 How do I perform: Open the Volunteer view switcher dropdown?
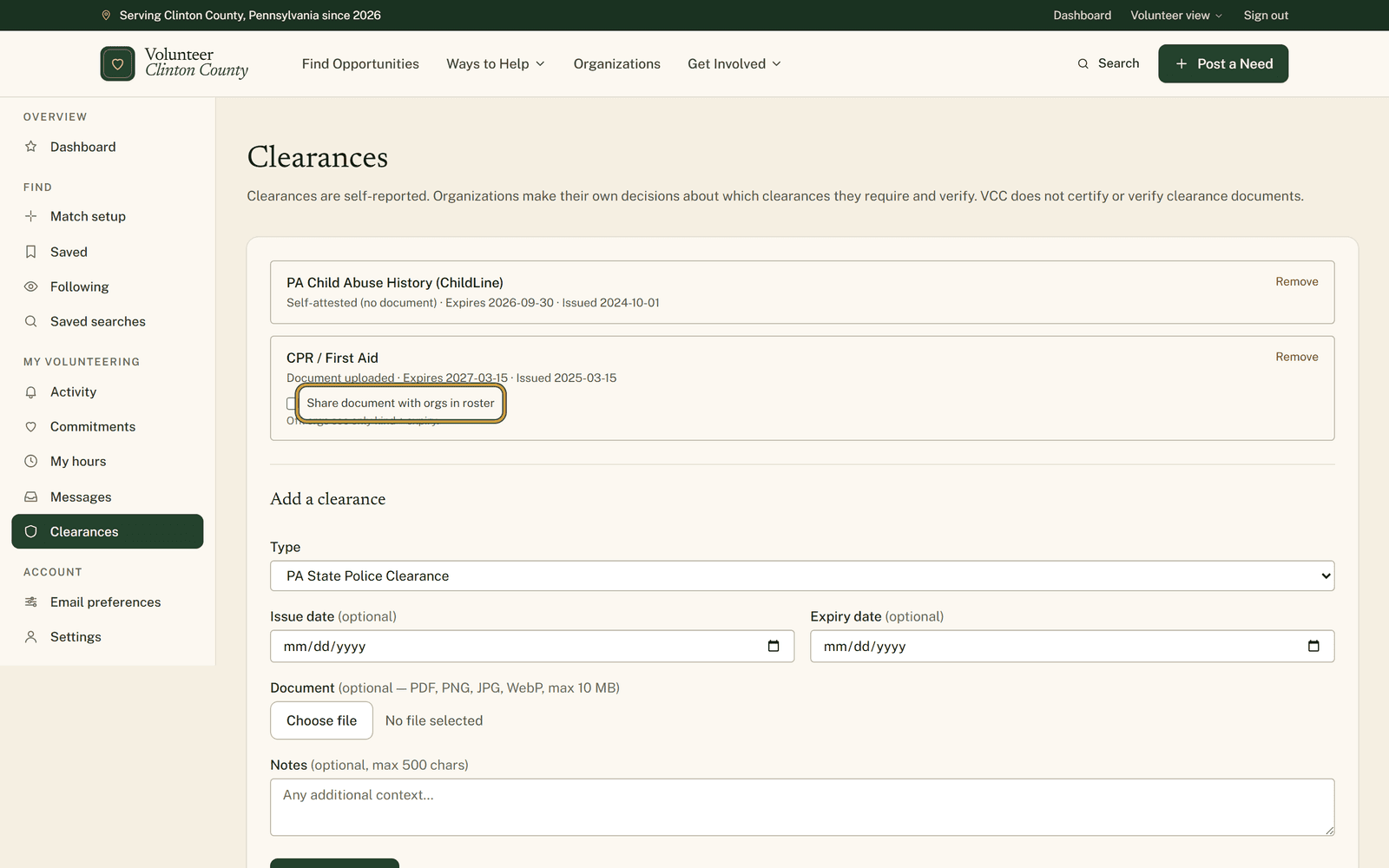[1176, 16]
